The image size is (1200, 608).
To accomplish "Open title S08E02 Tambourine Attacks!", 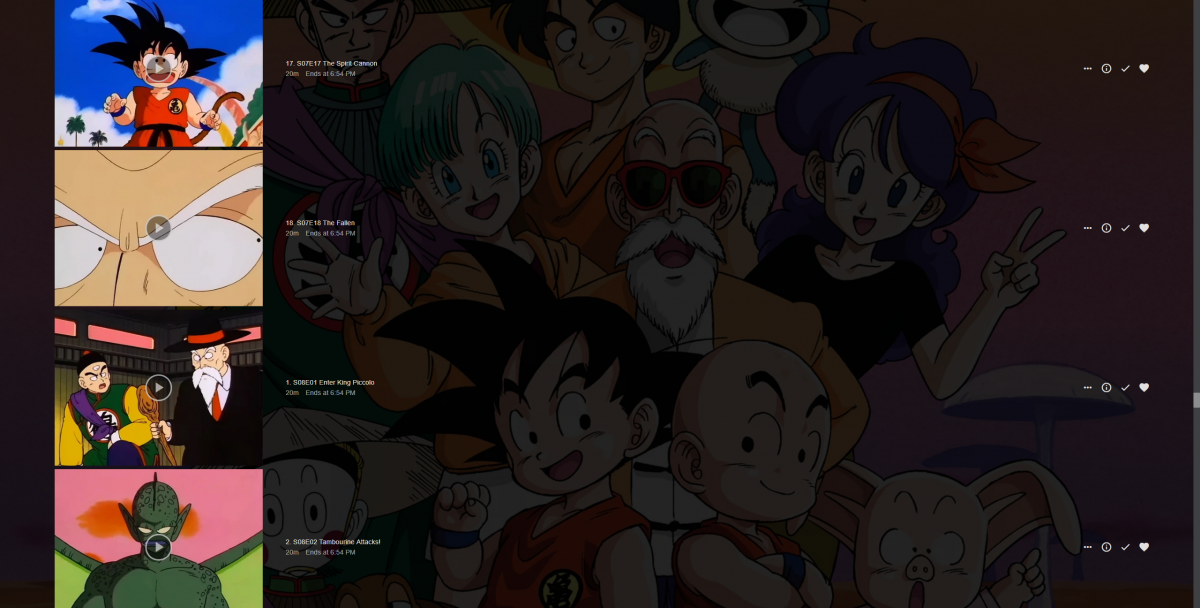I will [333, 542].
